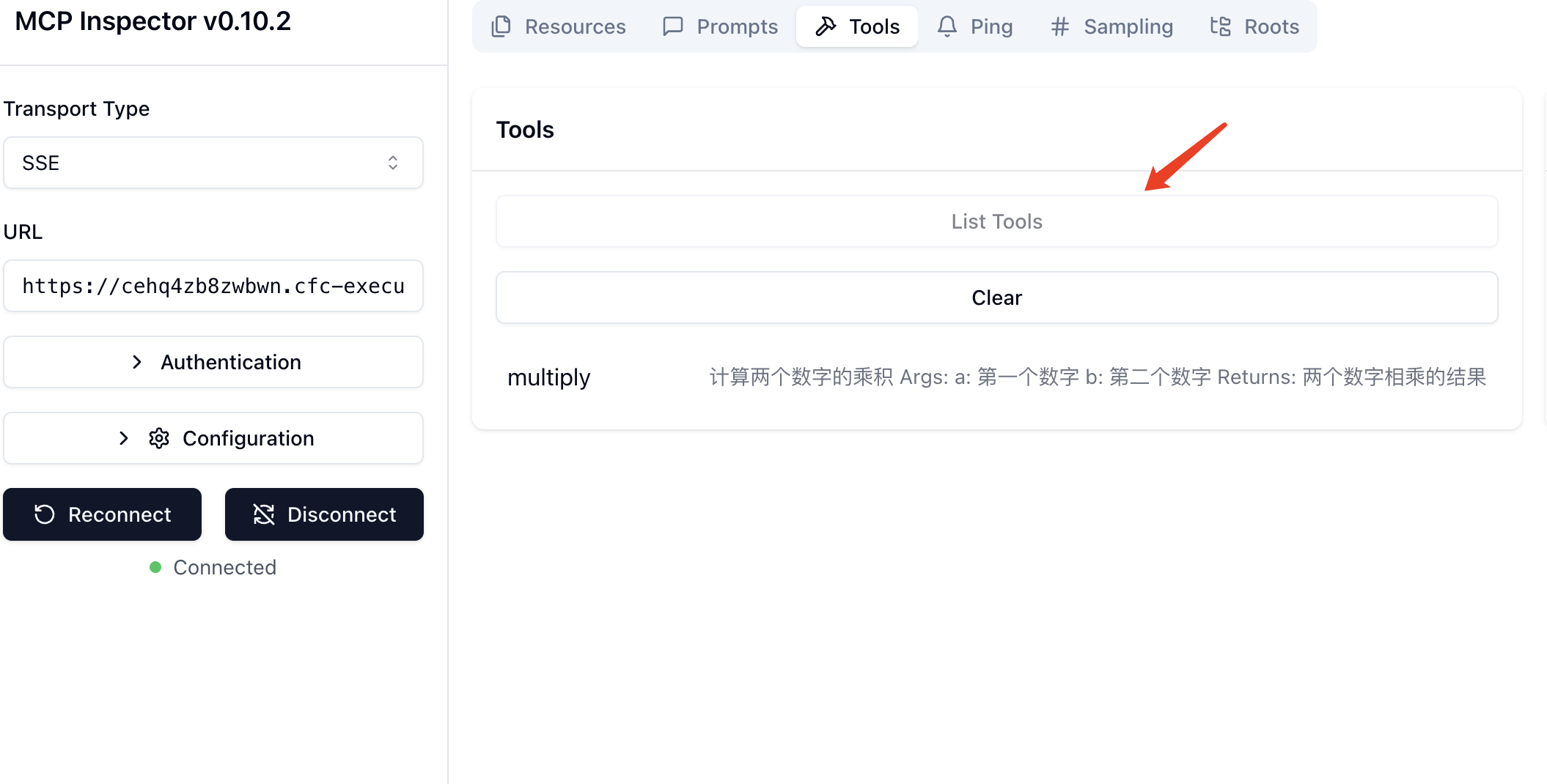
Task: Click the Roots folder tree icon
Action: click(1220, 26)
